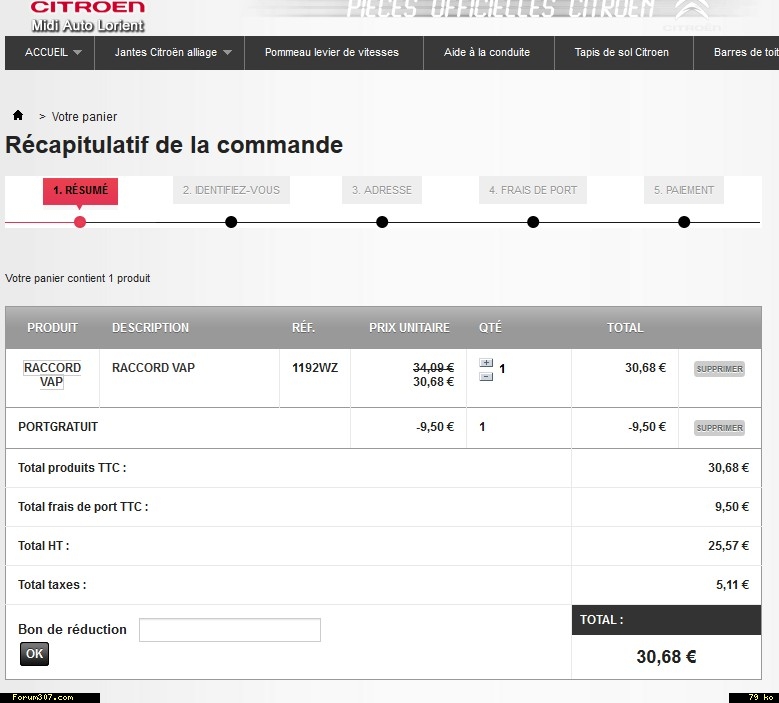Click the home icon in breadcrumb

(18, 116)
